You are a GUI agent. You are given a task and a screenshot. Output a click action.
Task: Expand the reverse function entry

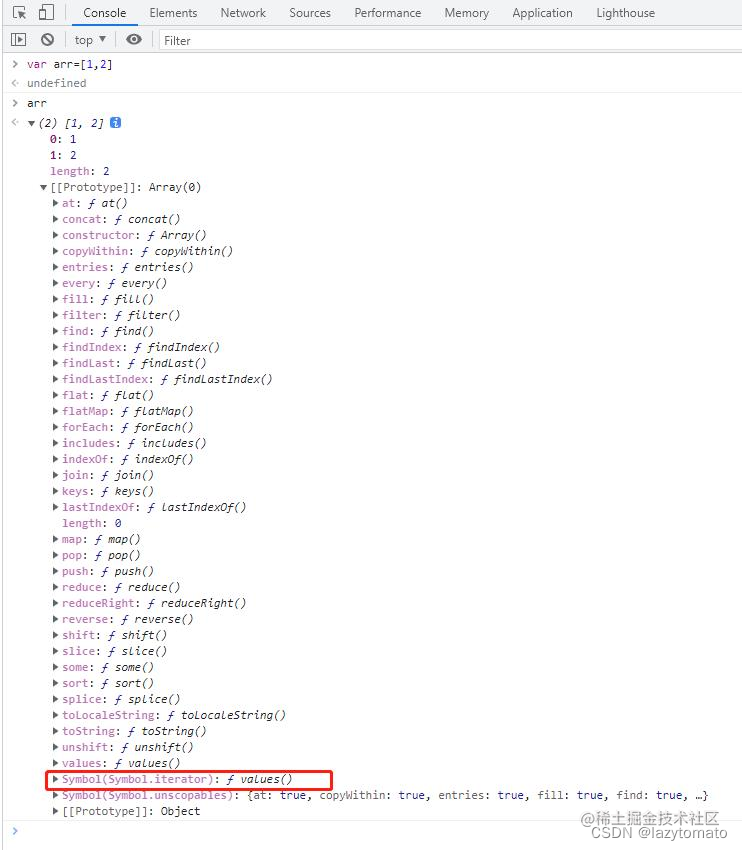click(55, 619)
